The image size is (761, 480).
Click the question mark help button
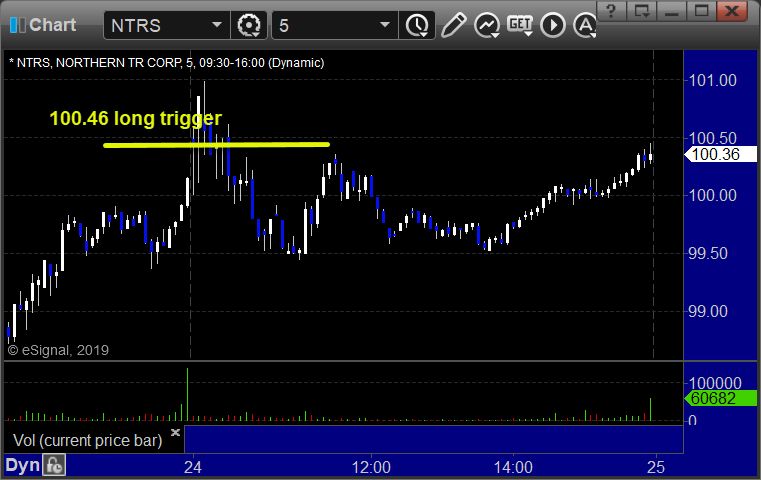click(611, 11)
